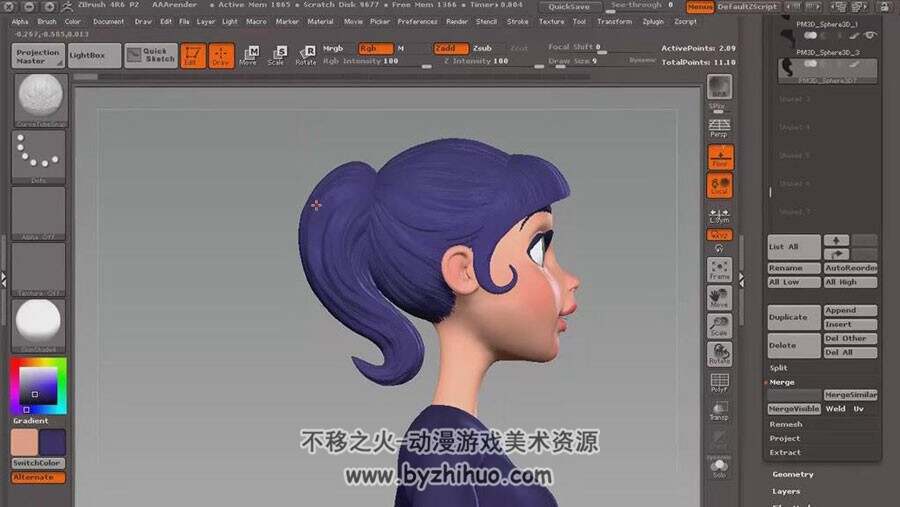Toggle the XYZ rotation mode button
The height and width of the screenshot is (507, 900).
(719, 235)
